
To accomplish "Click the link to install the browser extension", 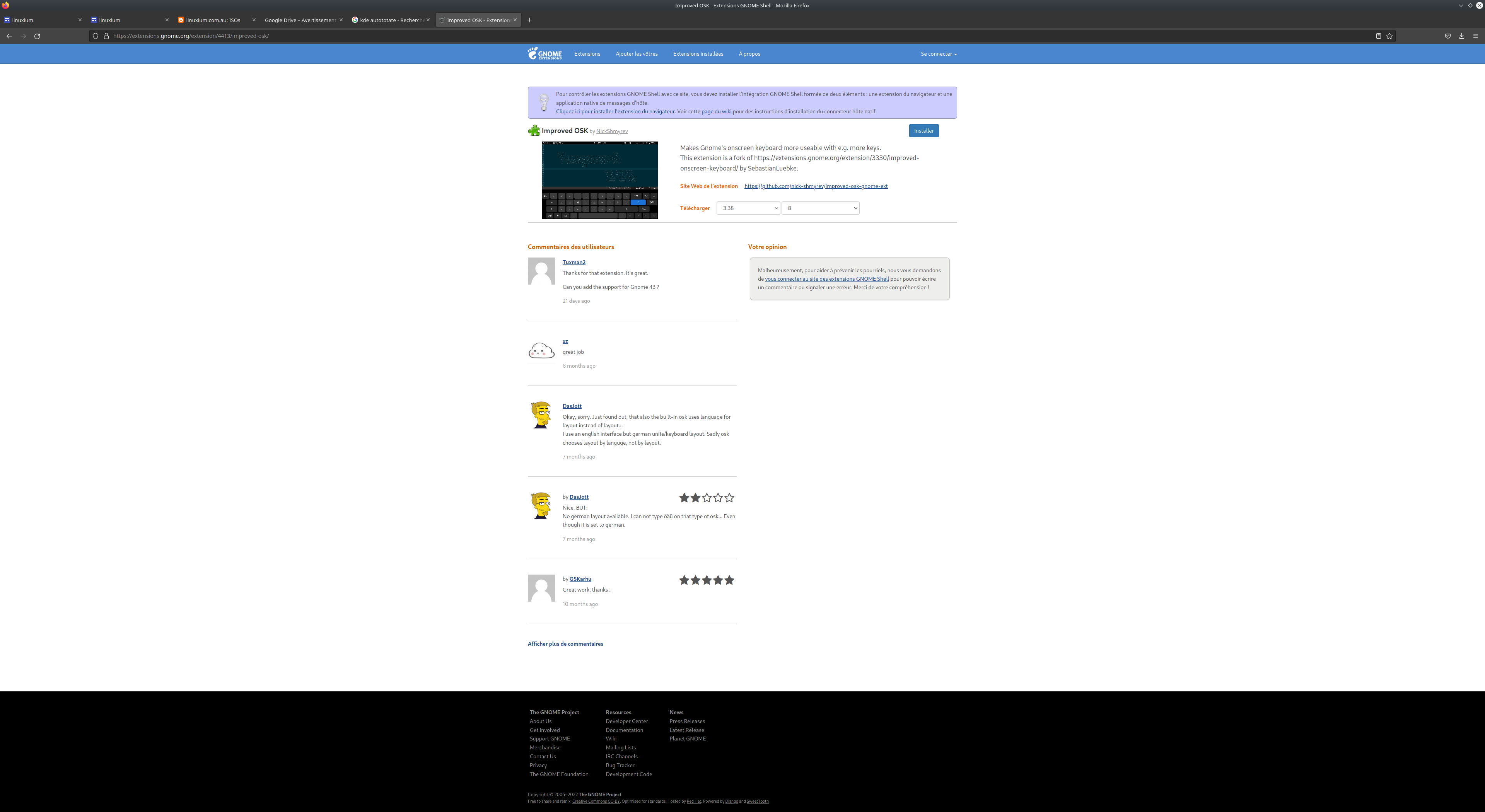I will (x=615, y=112).
